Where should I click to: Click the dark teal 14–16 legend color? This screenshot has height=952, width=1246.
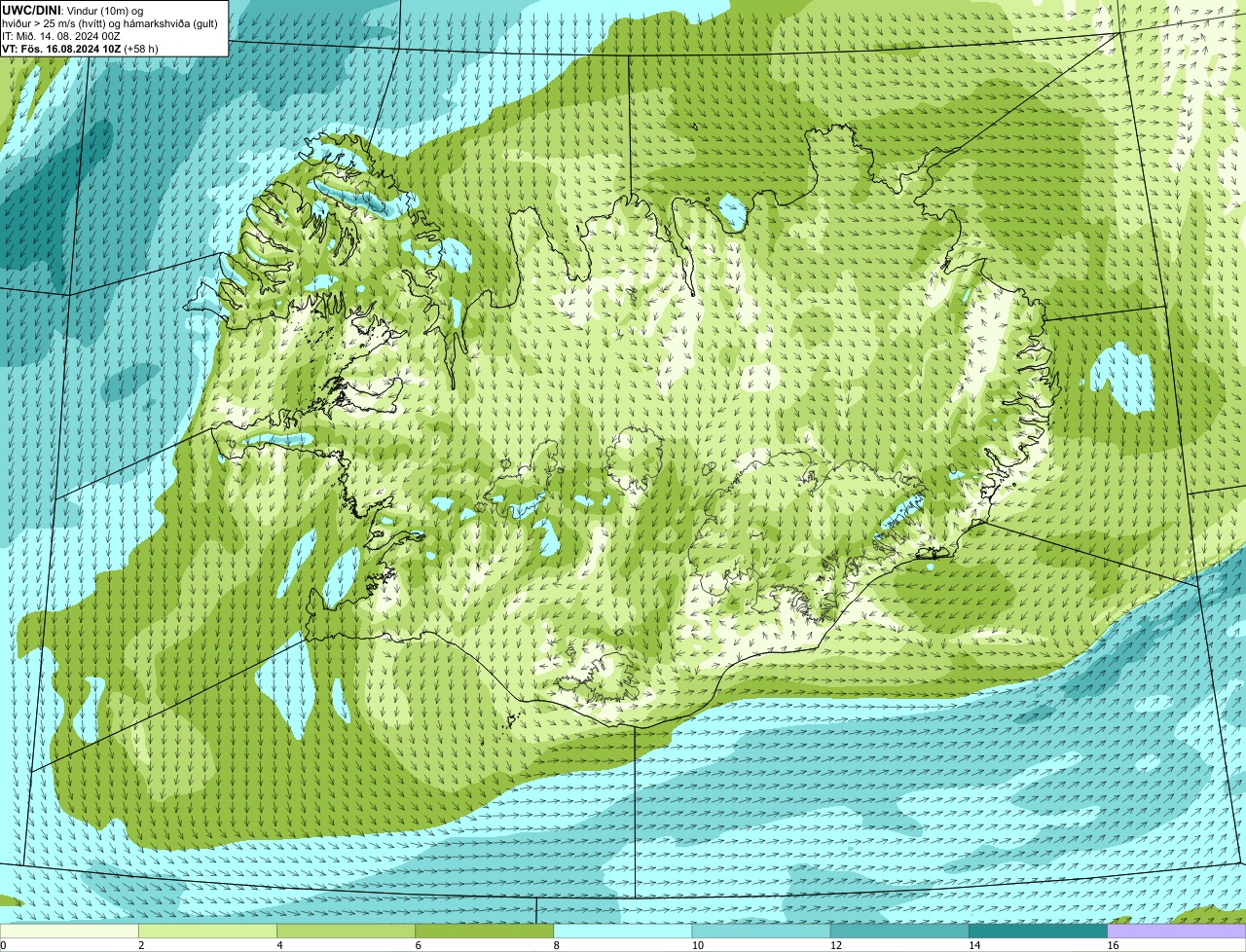click(x=1038, y=932)
